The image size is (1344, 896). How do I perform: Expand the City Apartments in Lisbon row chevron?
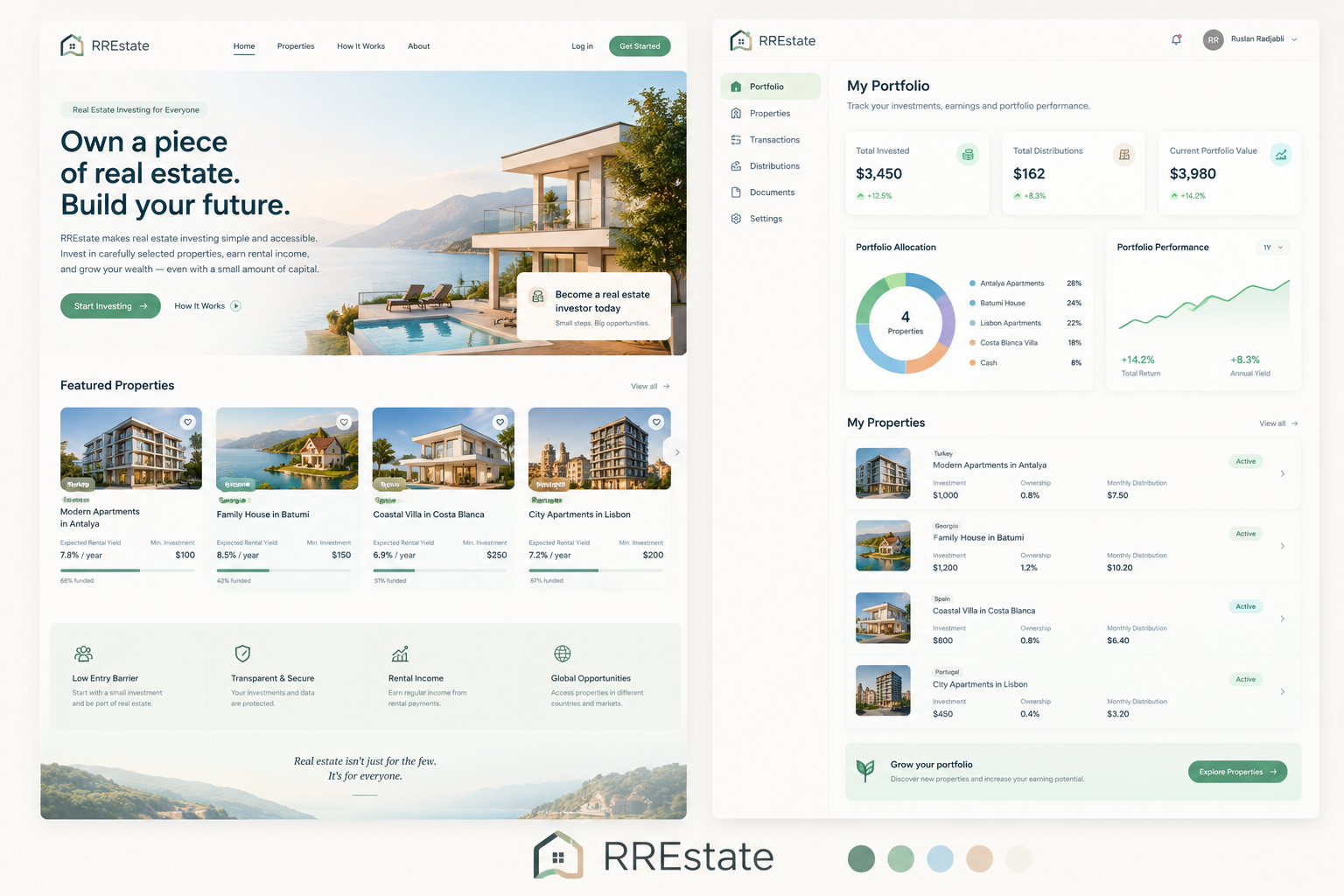coord(1283,691)
